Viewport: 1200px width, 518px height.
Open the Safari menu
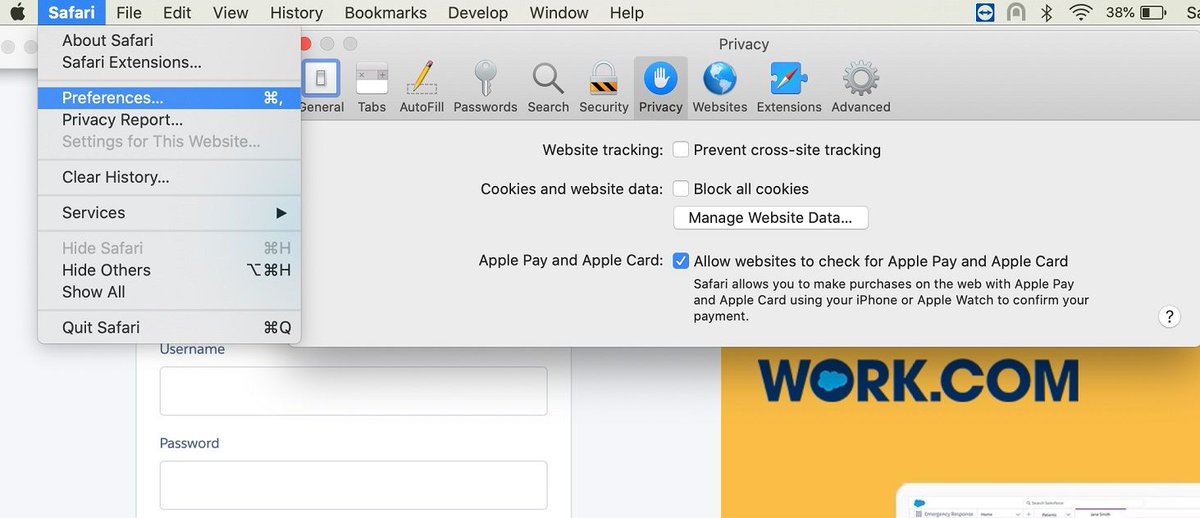70,13
